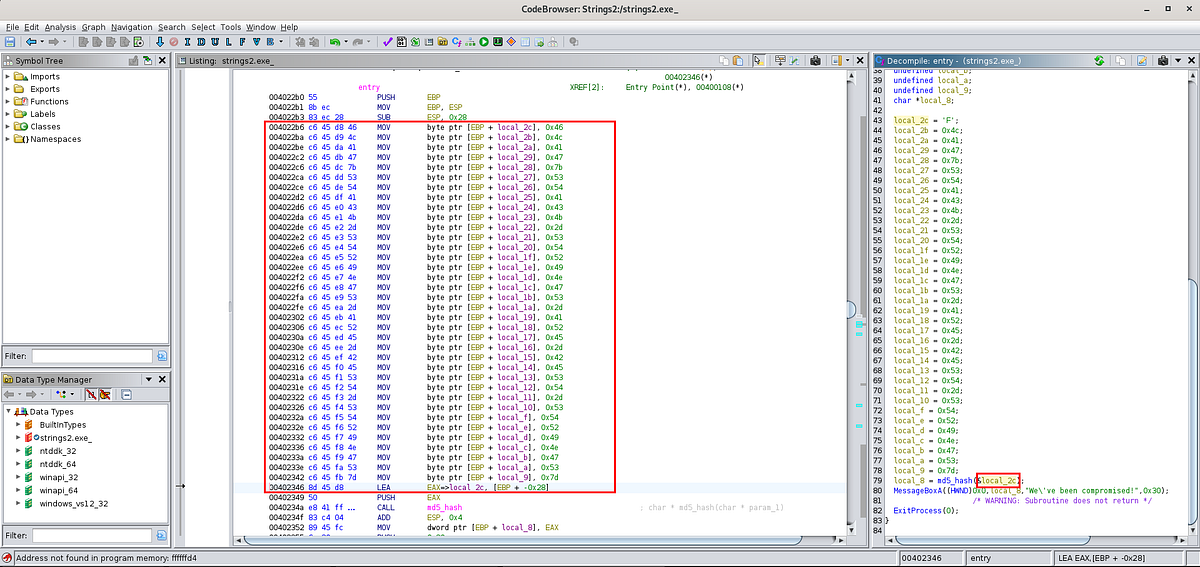1200x567 pixels.
Task: Open the Tools menu
Action: 230,26
